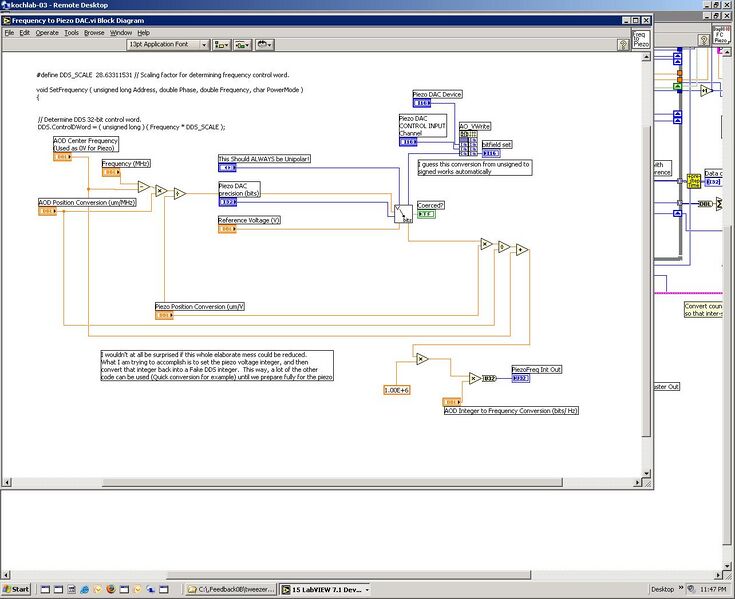Open the Browse menu
This screenshot has width=735, height=599.
(x=94, y=33)
